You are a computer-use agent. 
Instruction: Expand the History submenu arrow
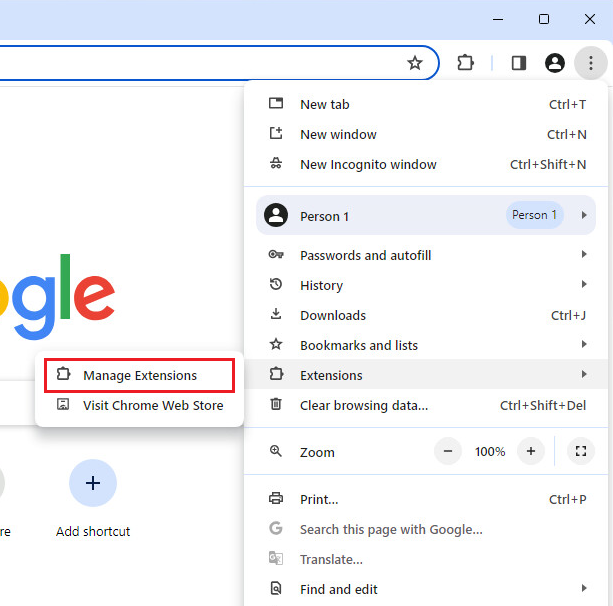click(584, 284)
